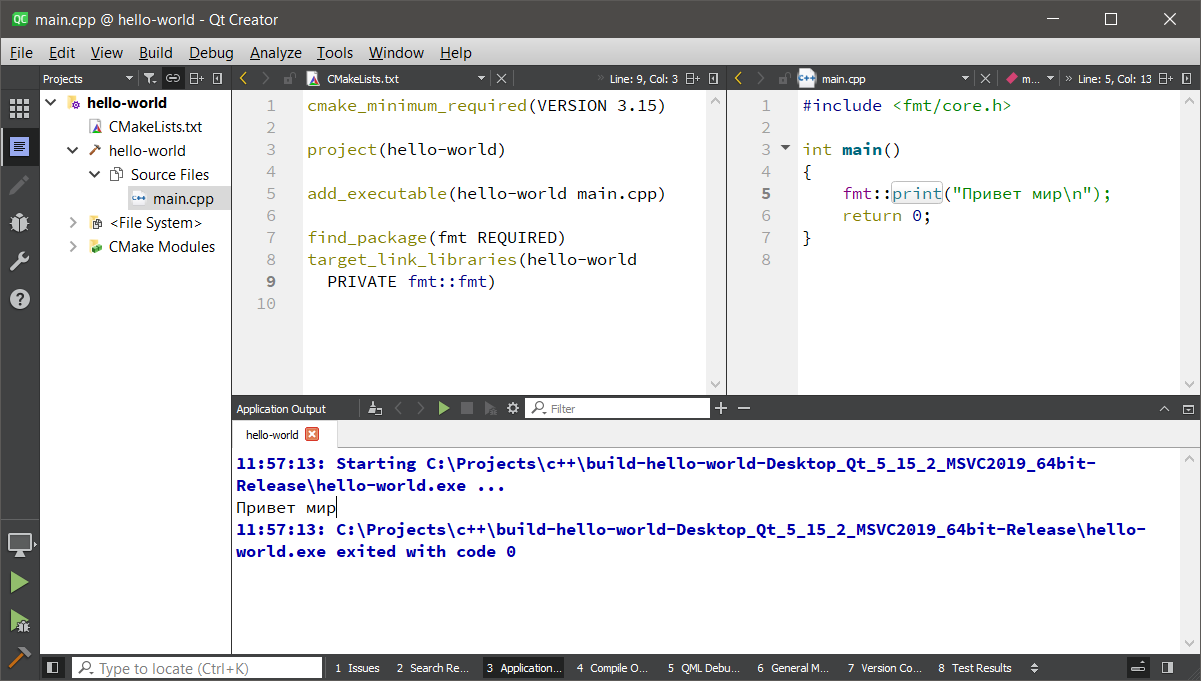The width and height of the screenshot is (1201, 681).
Task: Stop the running application using the square icon
Action: (467, 407)
